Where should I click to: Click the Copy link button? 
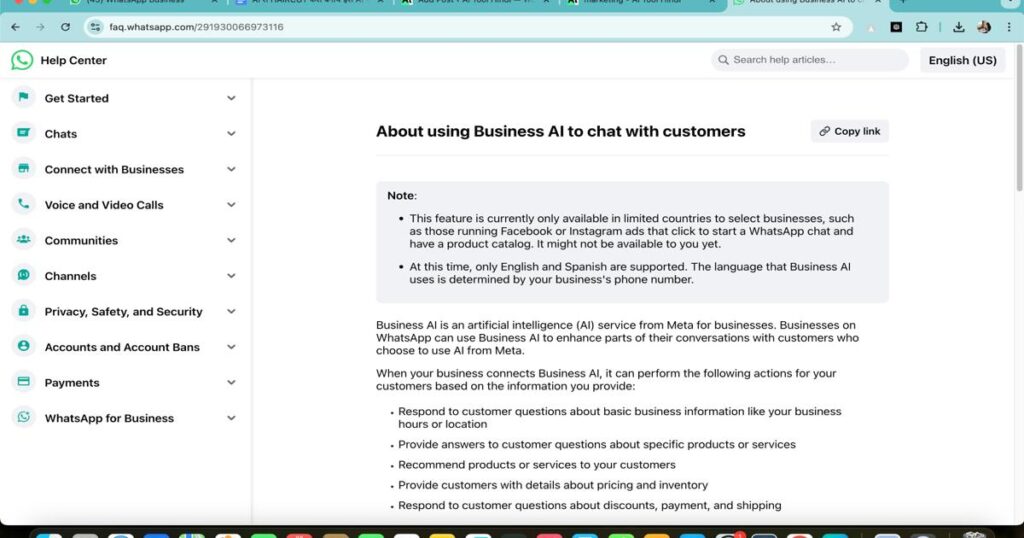(x=850, y=131)
